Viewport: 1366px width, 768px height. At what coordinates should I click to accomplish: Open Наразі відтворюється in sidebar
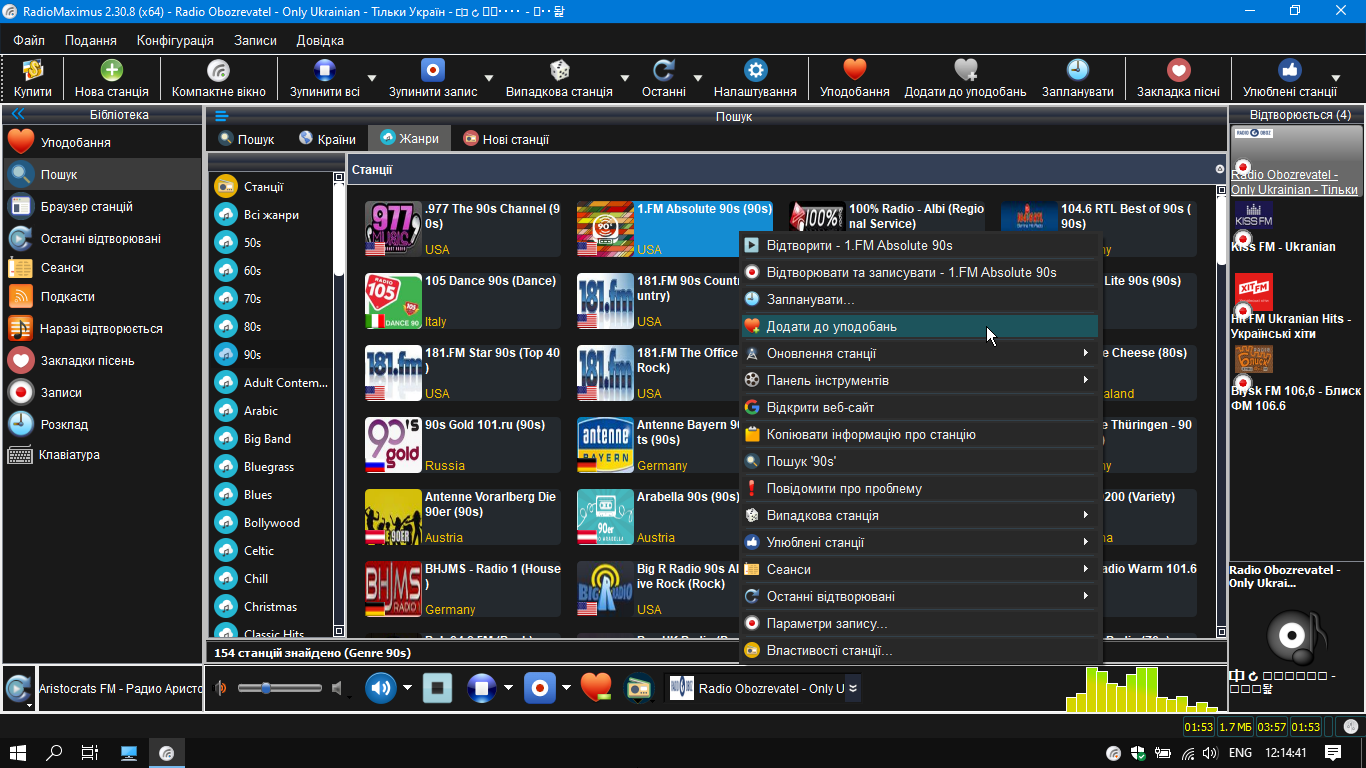[102, 328]
